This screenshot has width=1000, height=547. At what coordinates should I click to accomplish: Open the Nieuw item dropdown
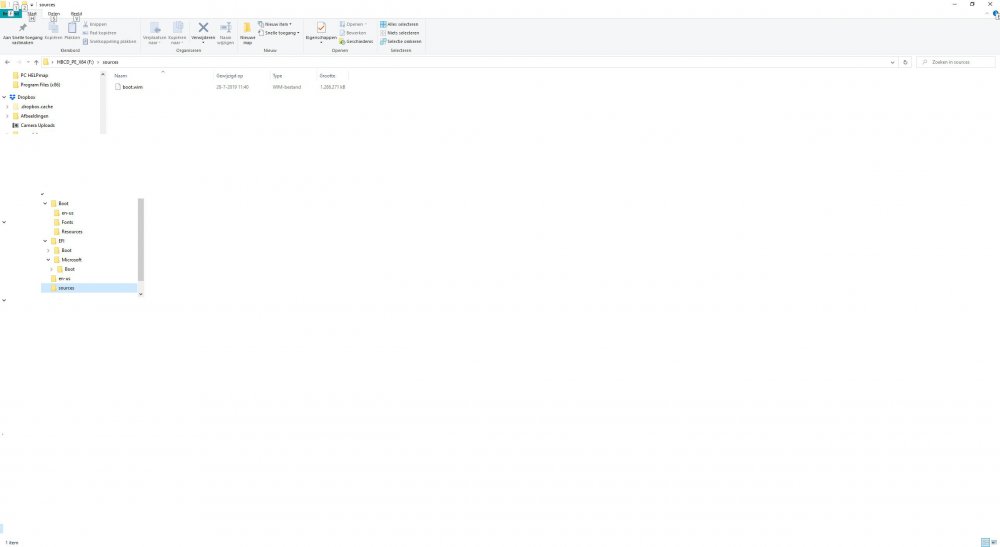point(275,24)
